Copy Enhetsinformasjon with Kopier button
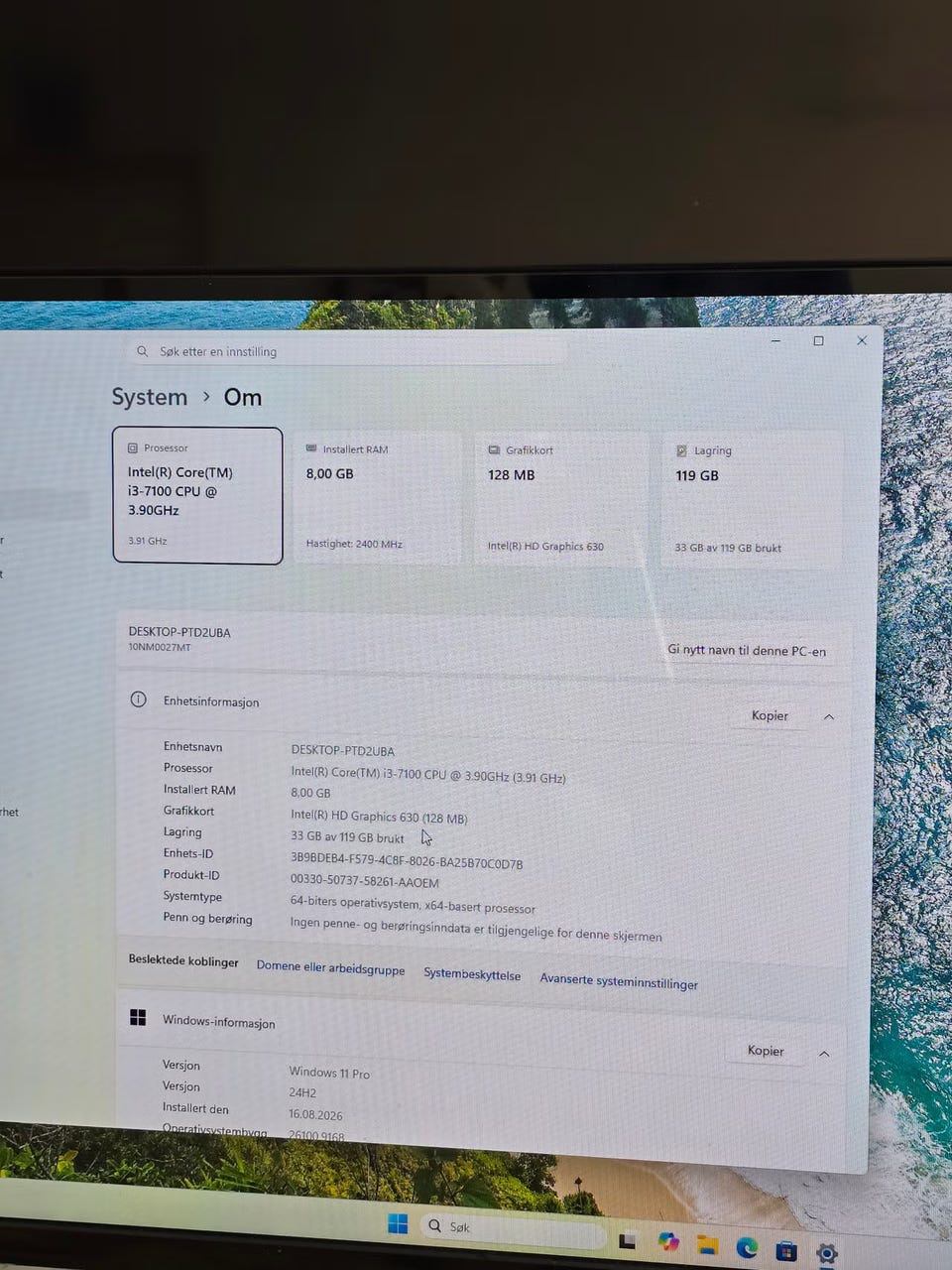The width and height of the screenshot is (952, 1270). point(770,715)
